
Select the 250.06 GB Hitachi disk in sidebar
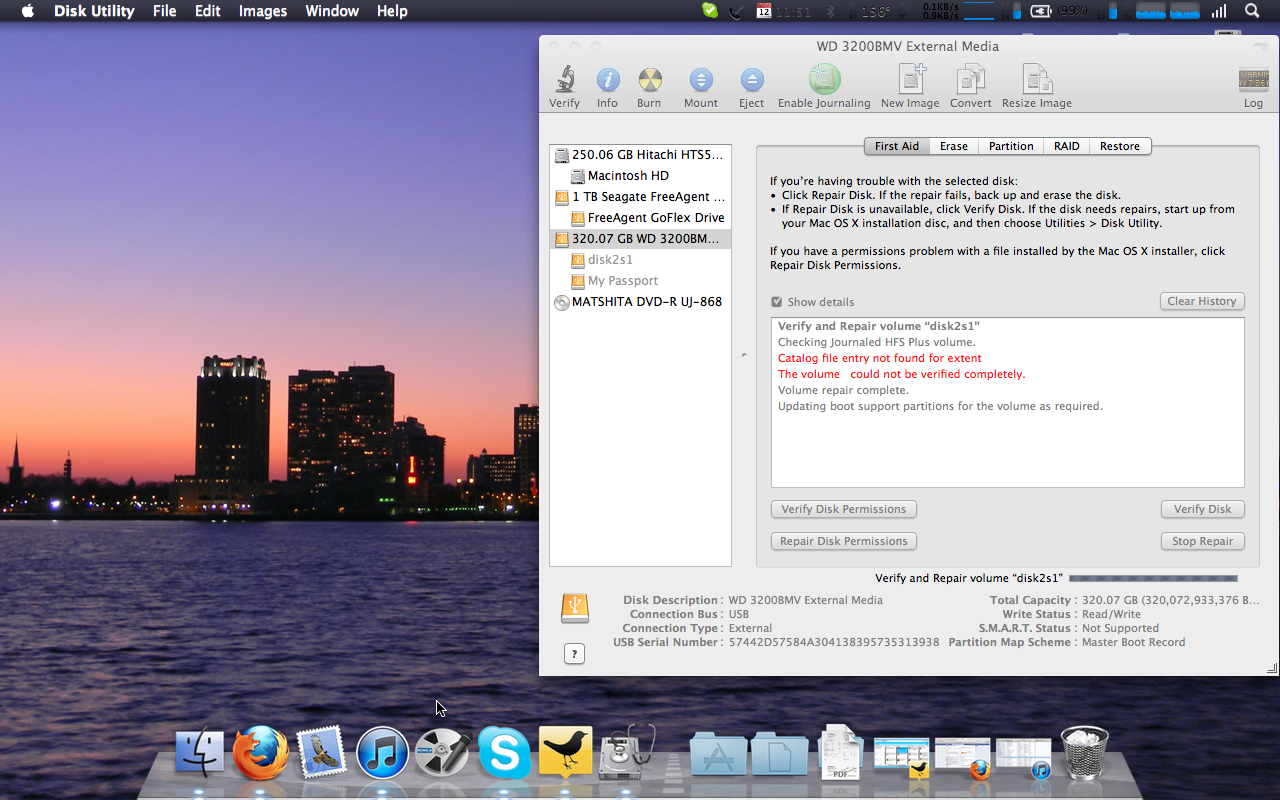640,155
